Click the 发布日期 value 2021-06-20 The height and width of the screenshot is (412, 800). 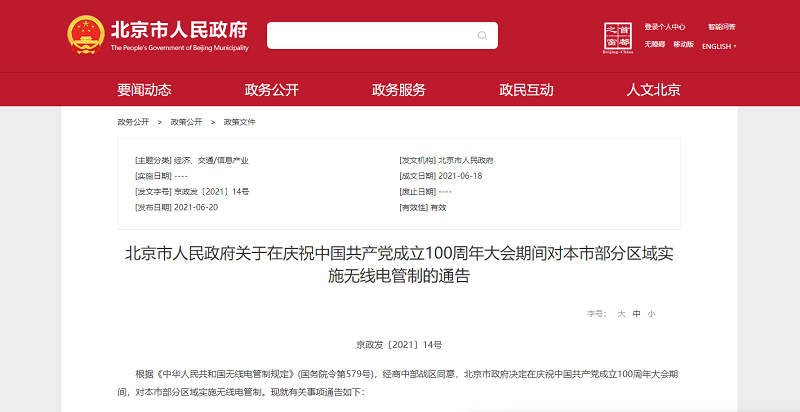point(196,208)
